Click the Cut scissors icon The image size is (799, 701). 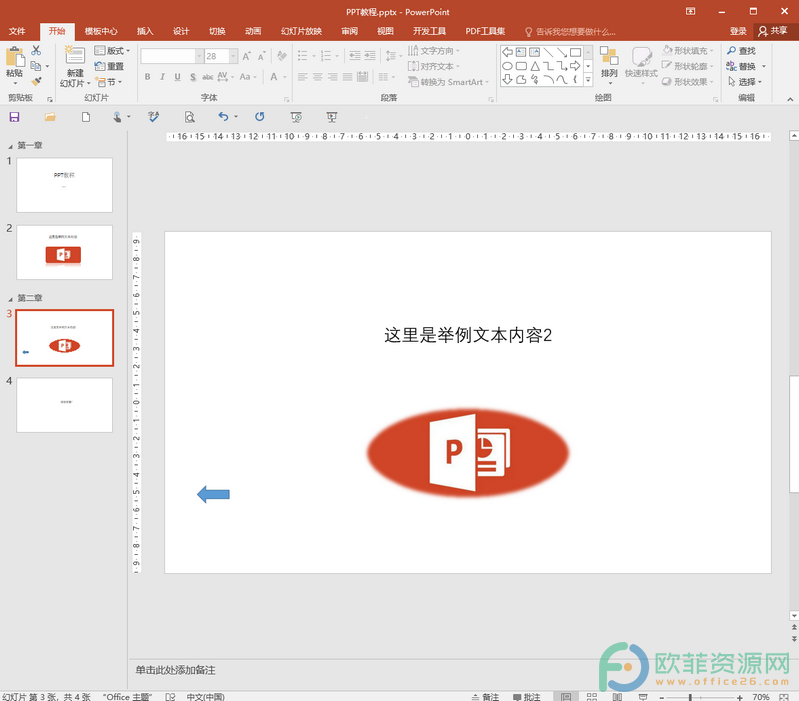[x=36, y=50]
